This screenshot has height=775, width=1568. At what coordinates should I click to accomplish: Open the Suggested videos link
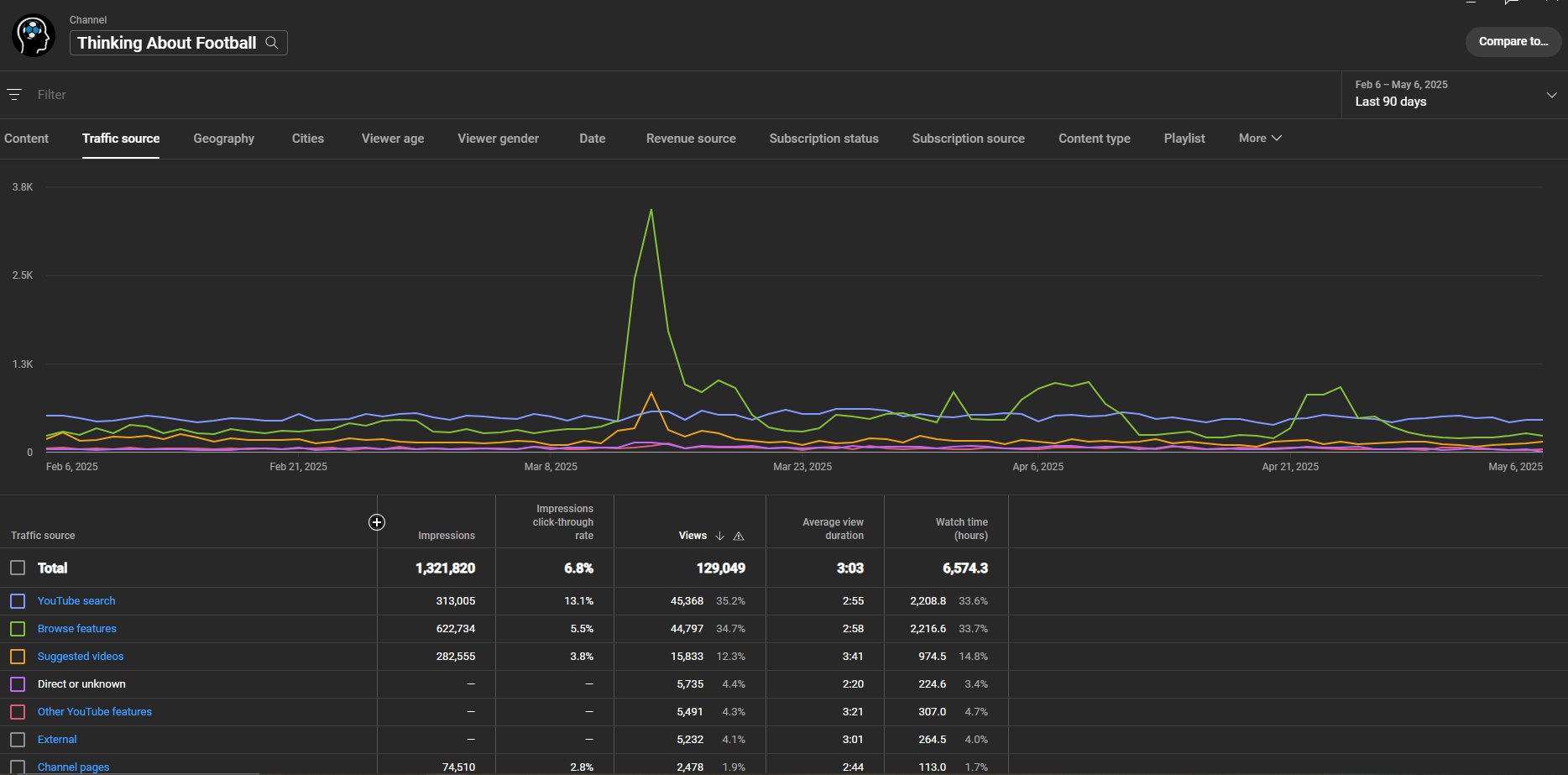[x=81, y=657]
